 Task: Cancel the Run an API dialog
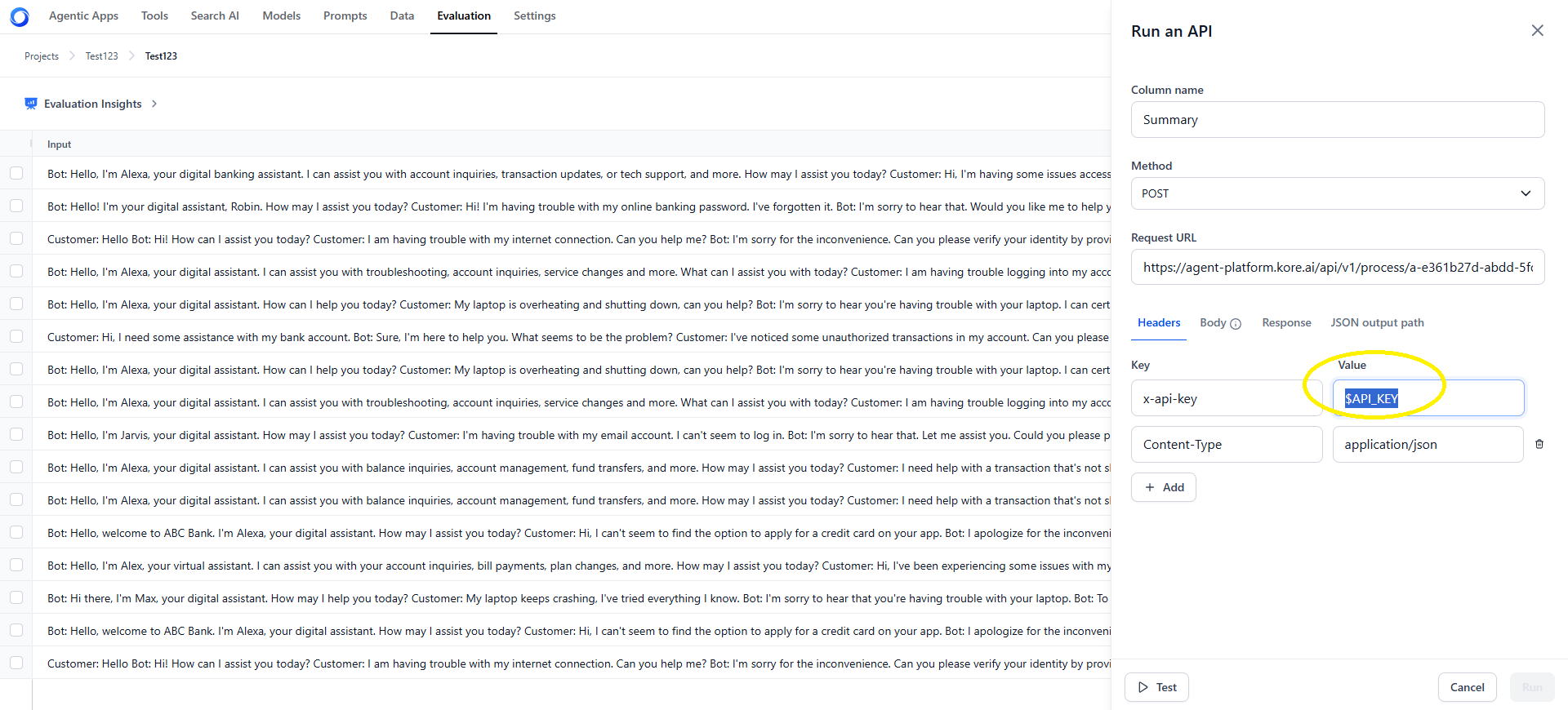click(1467, 687)
